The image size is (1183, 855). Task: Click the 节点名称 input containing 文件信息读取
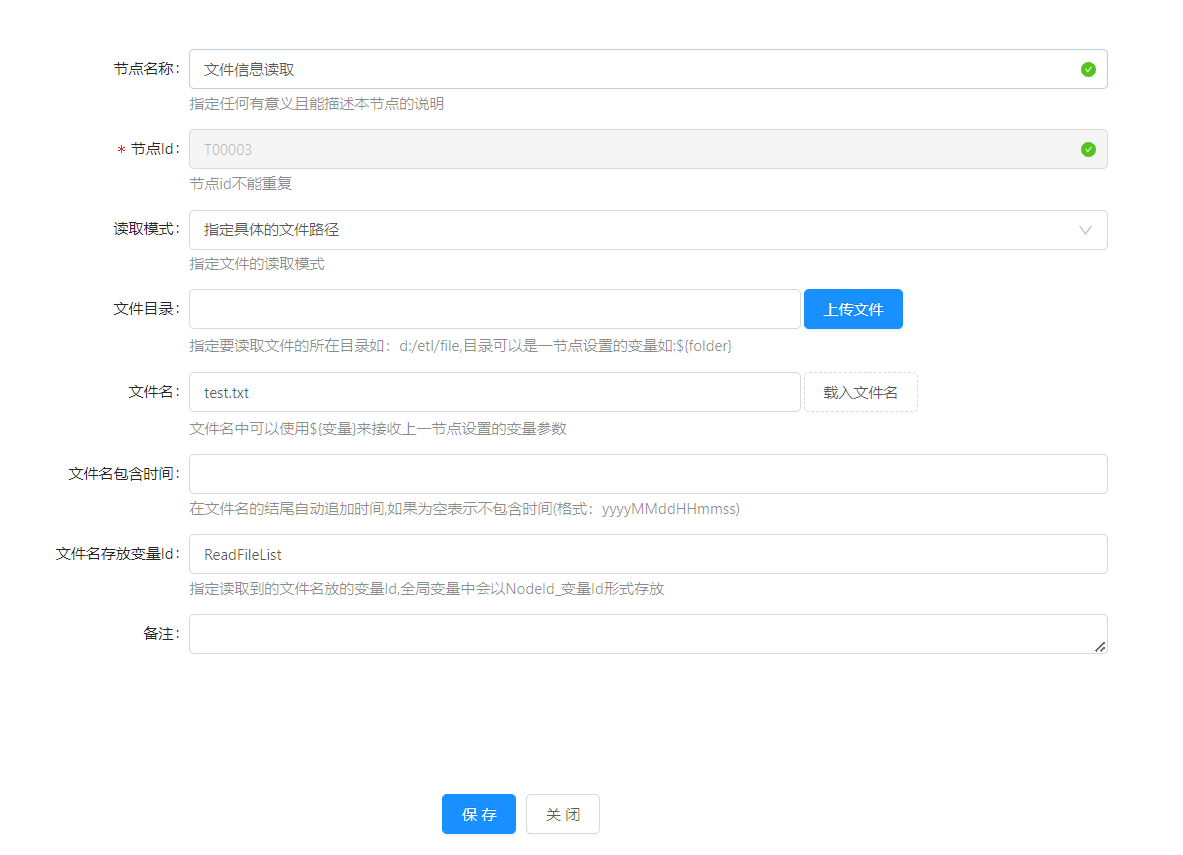coord(630,70)
